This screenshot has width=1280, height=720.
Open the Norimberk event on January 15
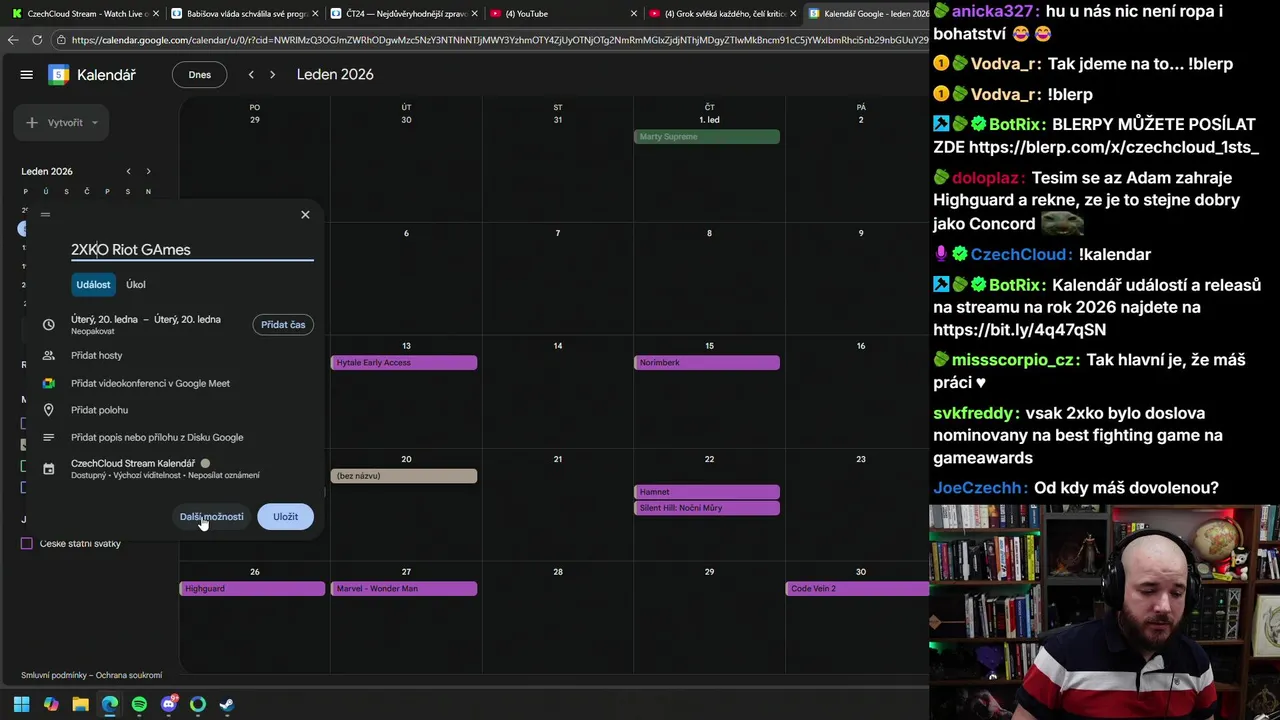click(x=707, y=363)
